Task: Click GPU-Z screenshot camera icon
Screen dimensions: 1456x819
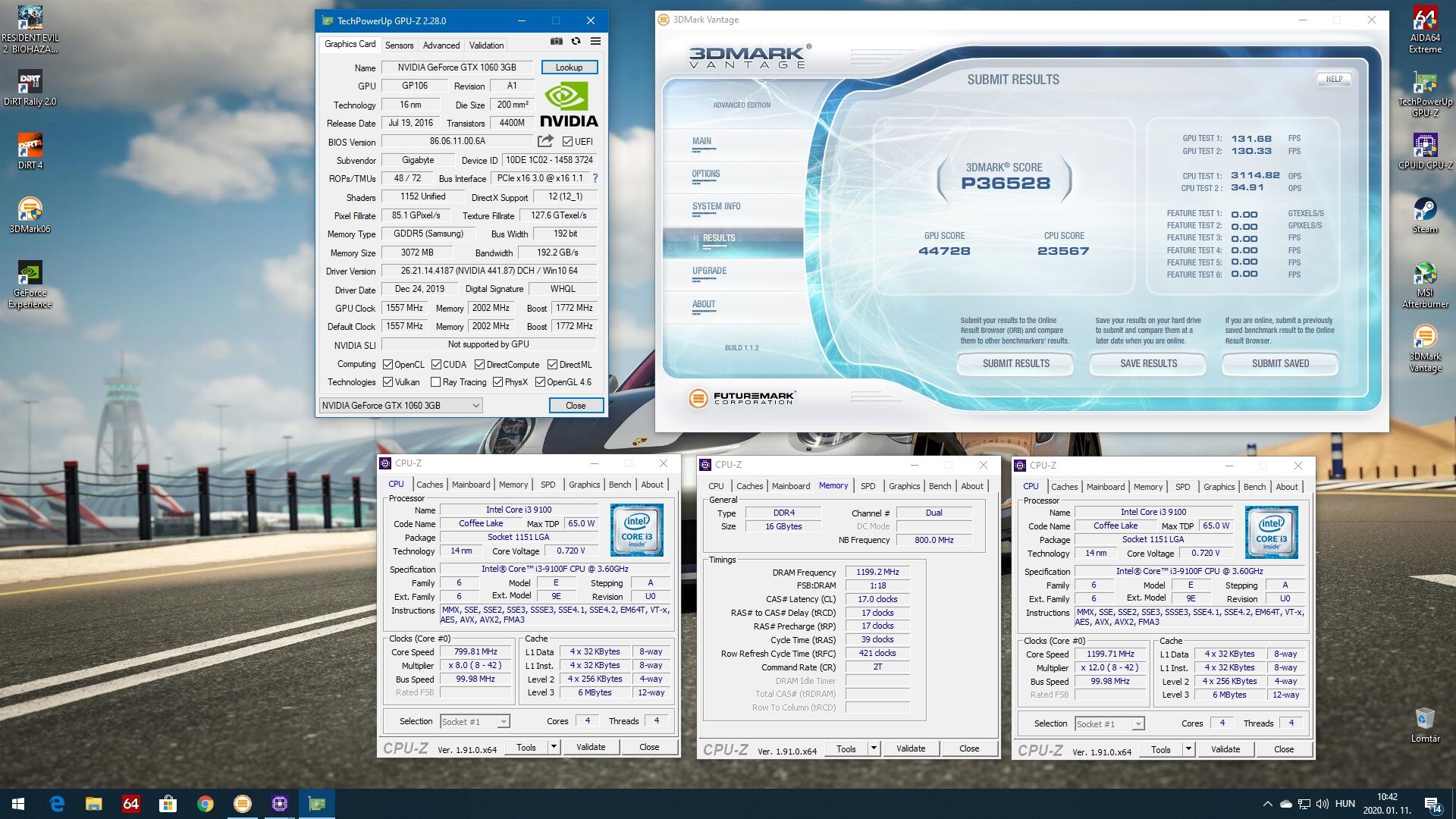Action: (557, 42)
